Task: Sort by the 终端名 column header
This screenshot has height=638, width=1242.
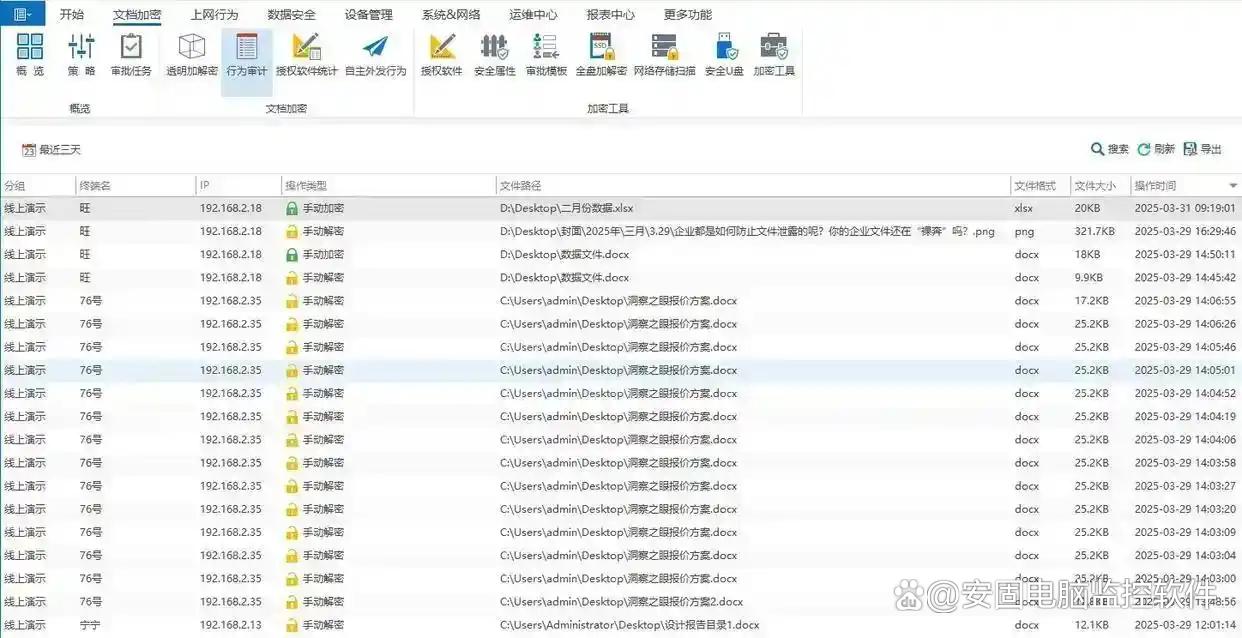Action: coord(136,186)
